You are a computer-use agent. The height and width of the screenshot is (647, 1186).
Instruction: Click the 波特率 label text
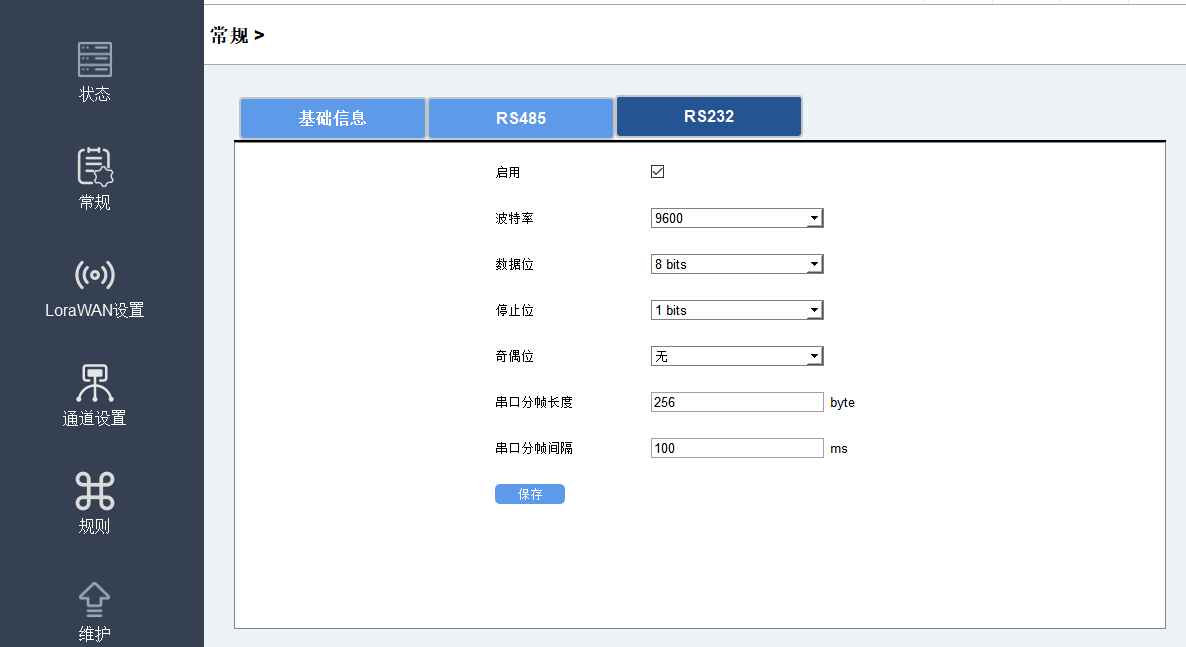click(x=514, y=219)
